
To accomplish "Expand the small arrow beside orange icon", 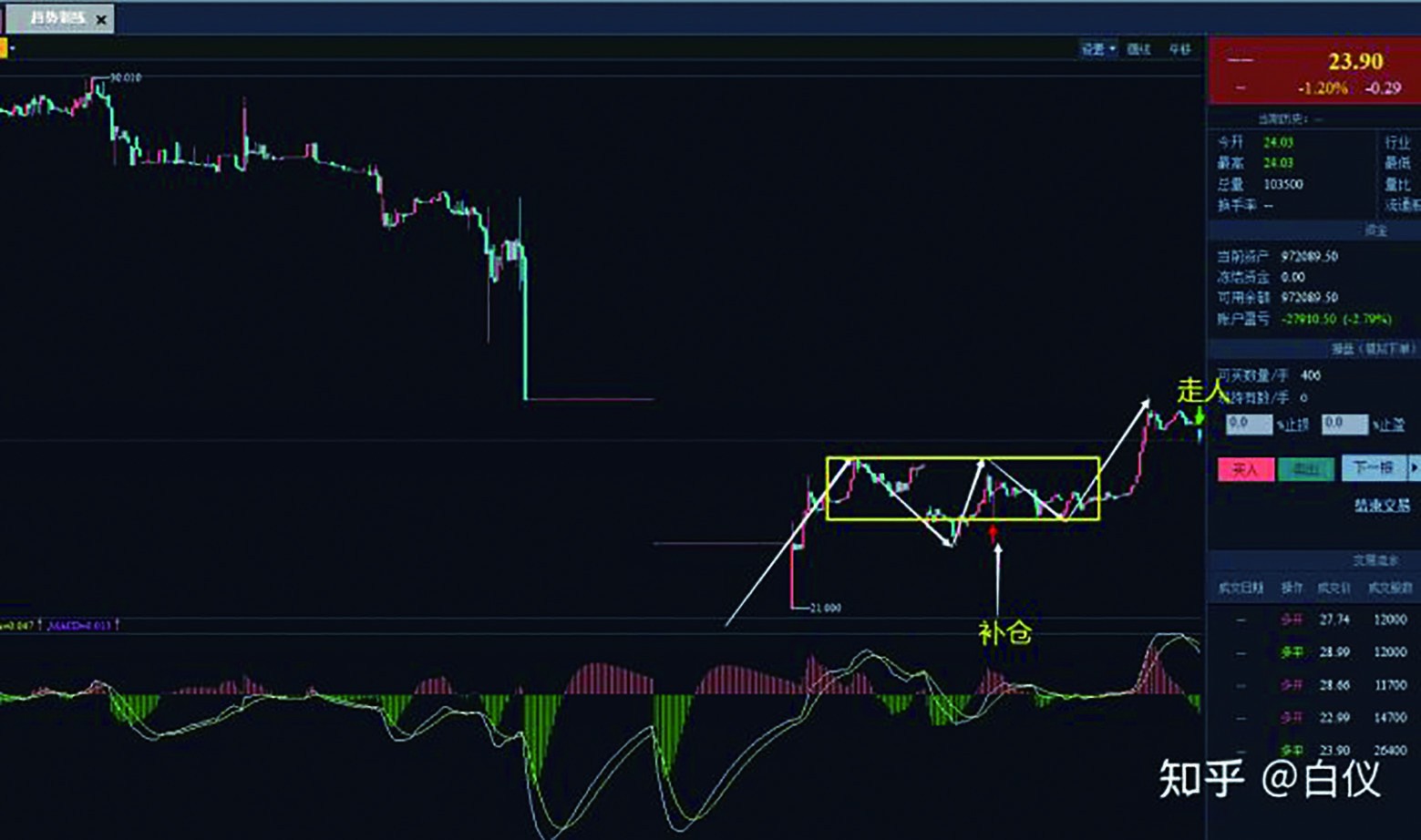I will 13,48.
